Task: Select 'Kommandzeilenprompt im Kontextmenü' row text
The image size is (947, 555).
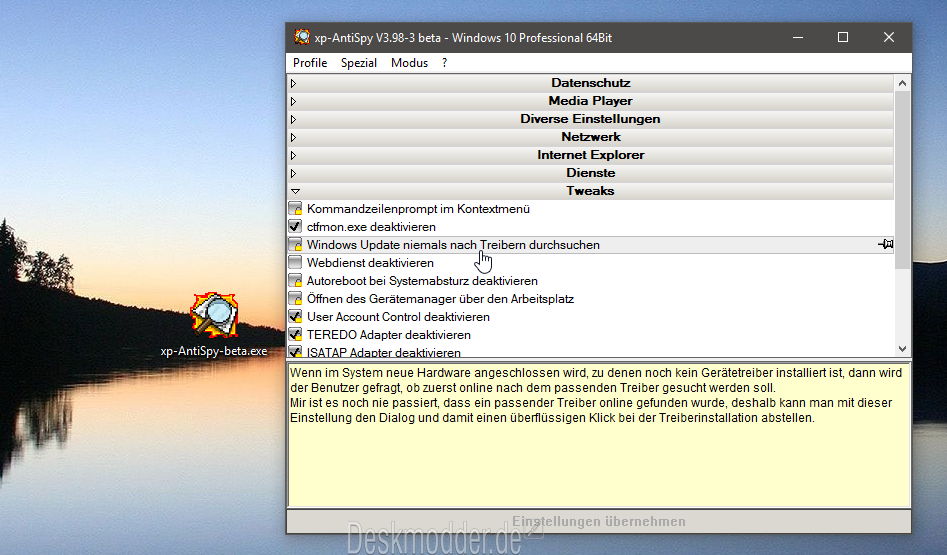Action: [x=418, y=209]
